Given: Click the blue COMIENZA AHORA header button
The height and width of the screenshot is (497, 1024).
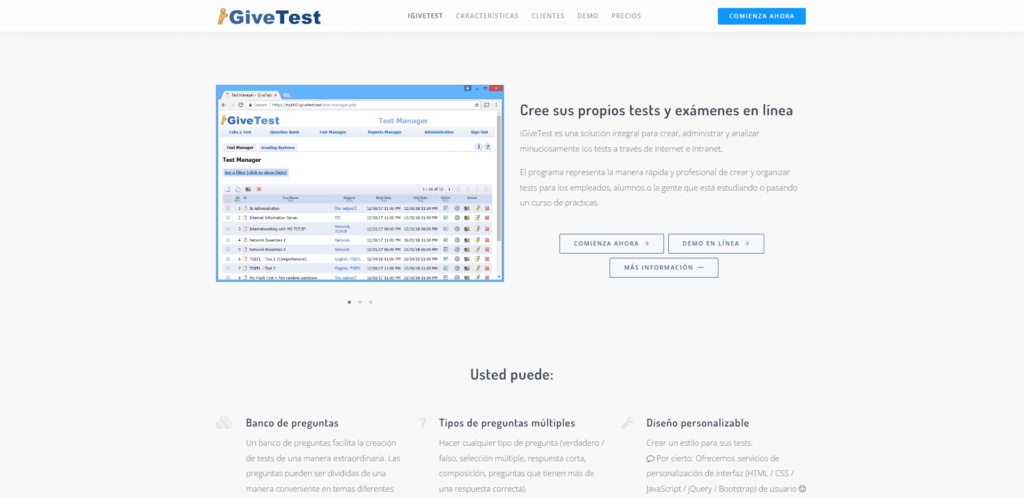Looking at the screenshot, I should 761,16.
